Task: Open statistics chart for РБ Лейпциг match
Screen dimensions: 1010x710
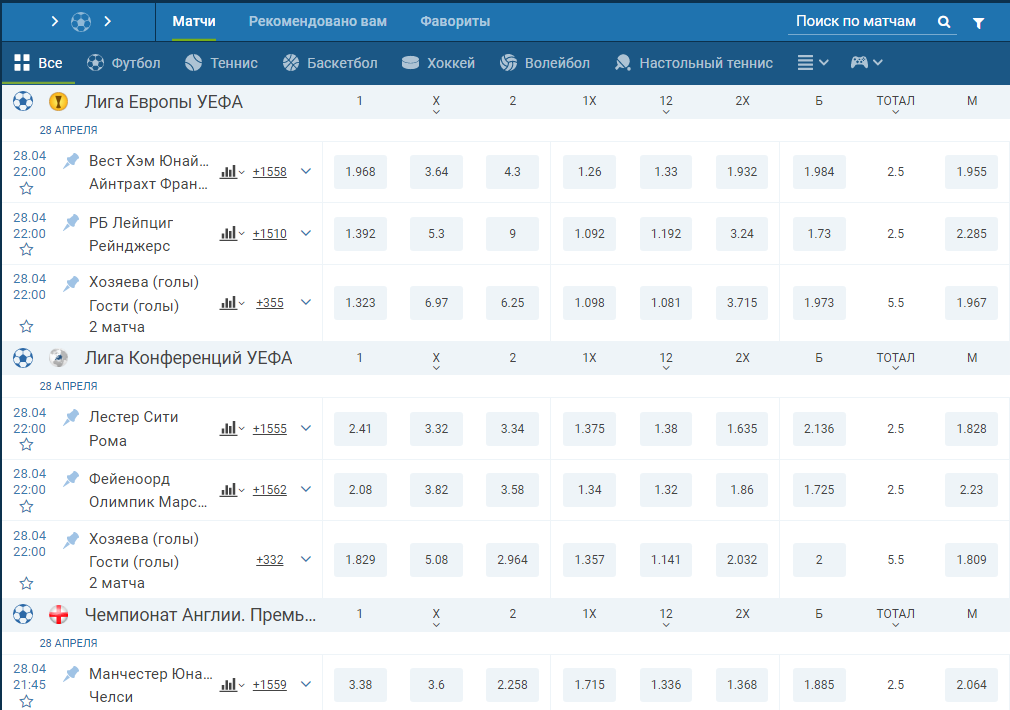Action: coord(232,233)
